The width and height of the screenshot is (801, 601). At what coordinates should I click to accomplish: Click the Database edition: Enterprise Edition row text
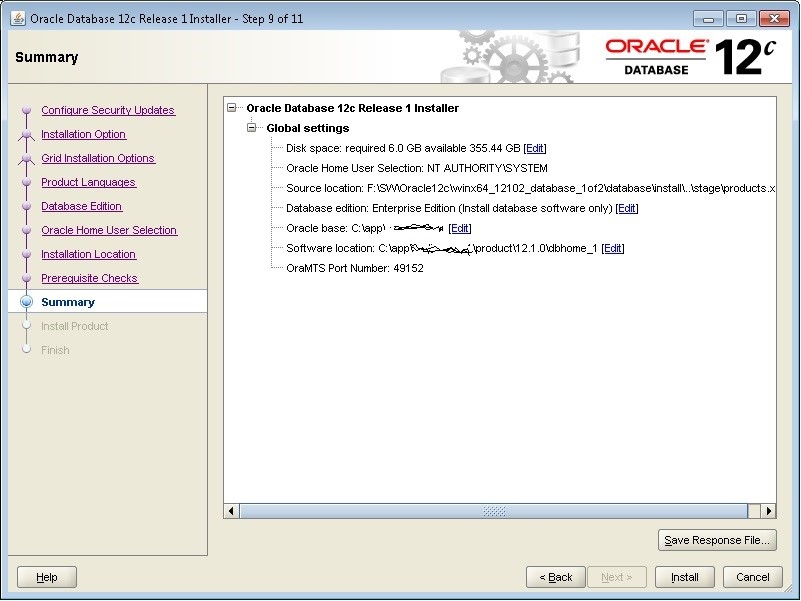[x=449, y=208]
